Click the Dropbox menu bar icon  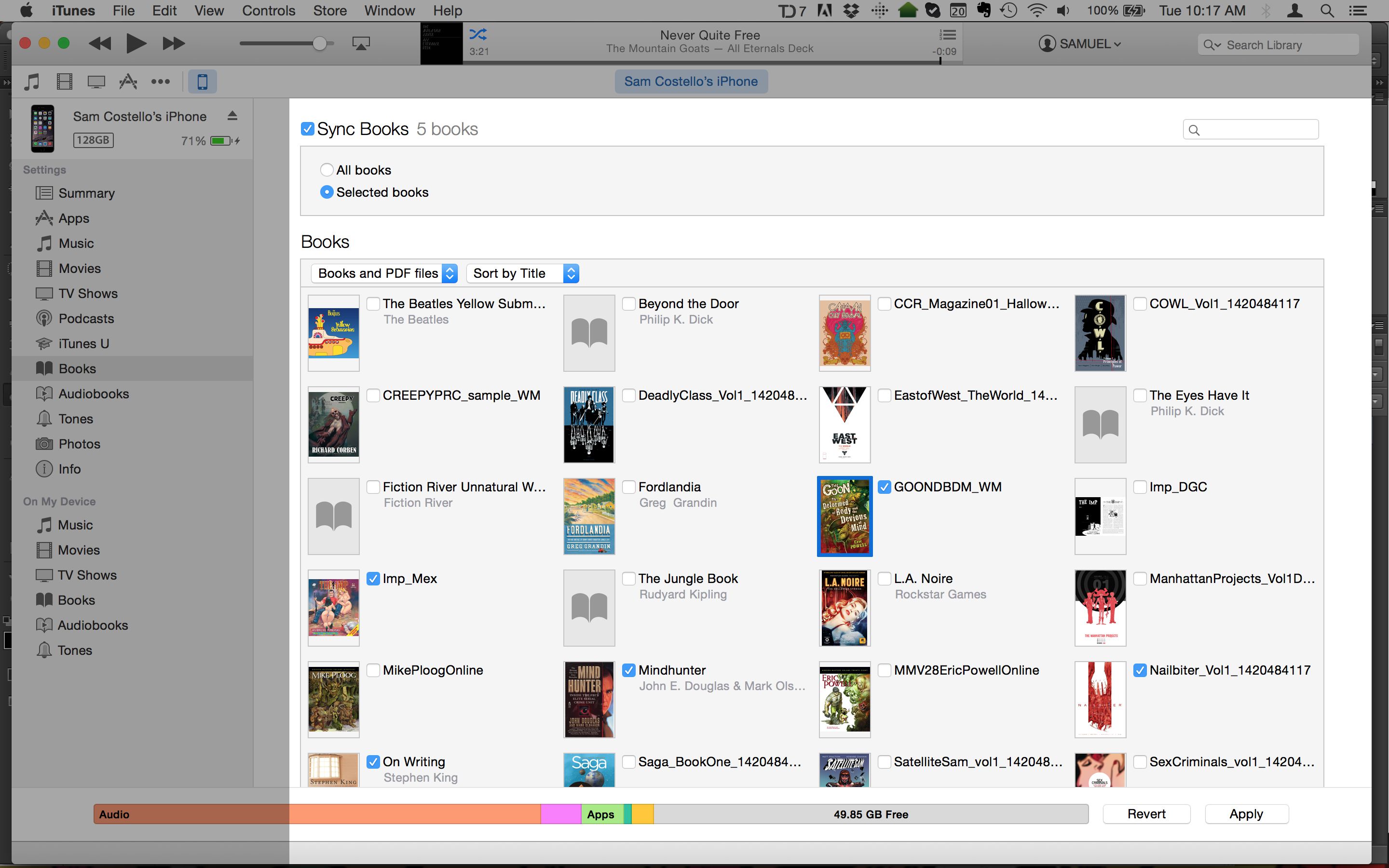coord(851,10)
